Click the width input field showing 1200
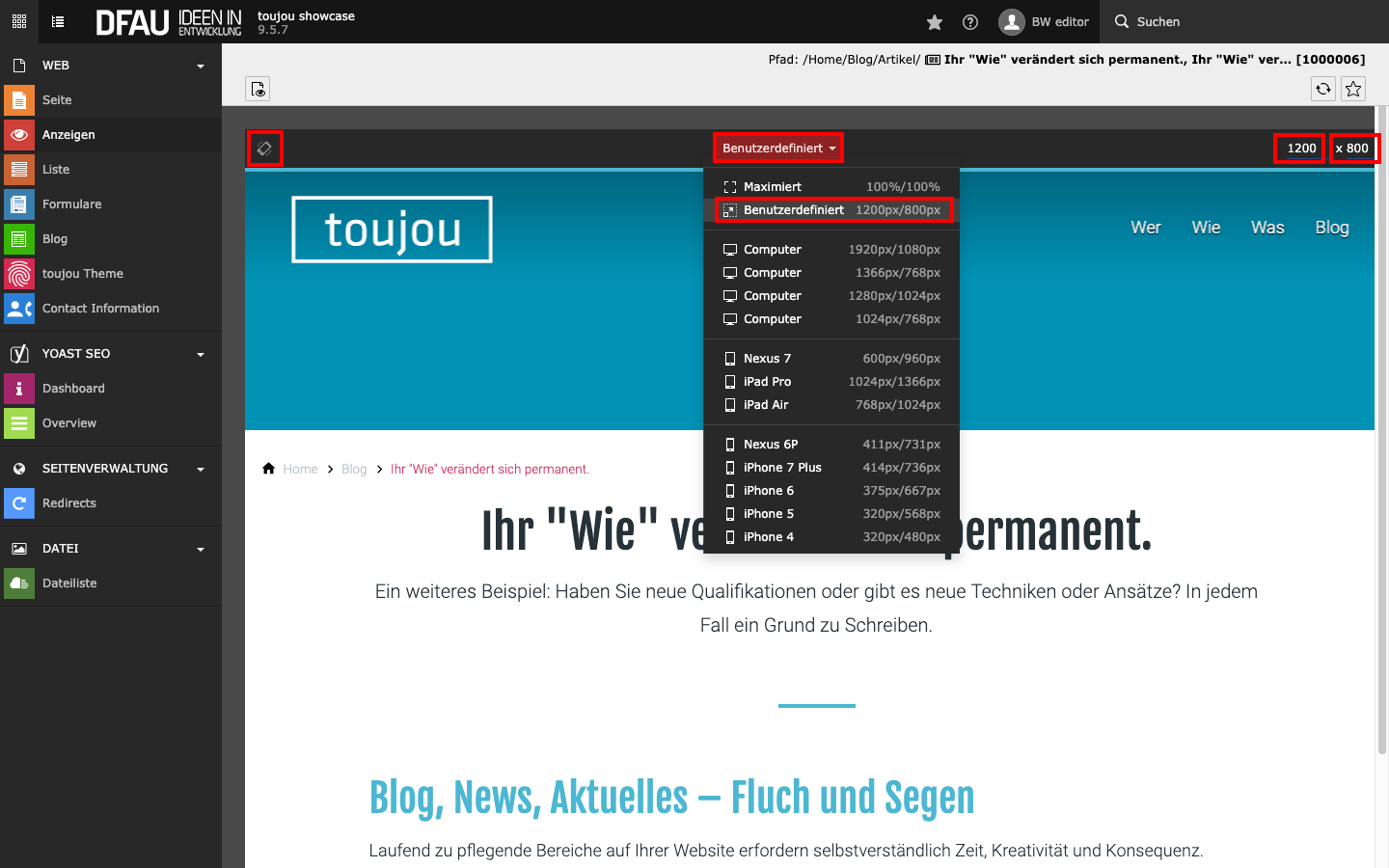1389x868 pixels. tap(1299, 149)
